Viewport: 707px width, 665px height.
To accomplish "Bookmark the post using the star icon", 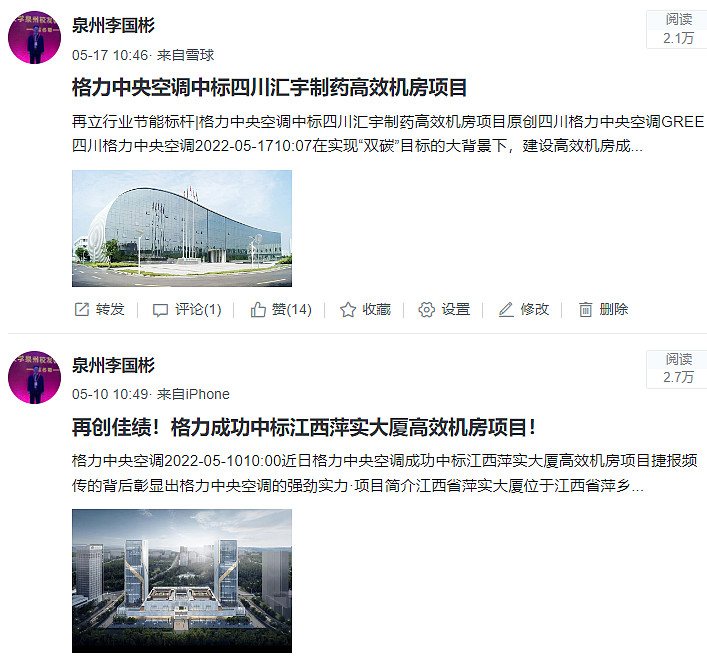I will (x=348, y=309).
